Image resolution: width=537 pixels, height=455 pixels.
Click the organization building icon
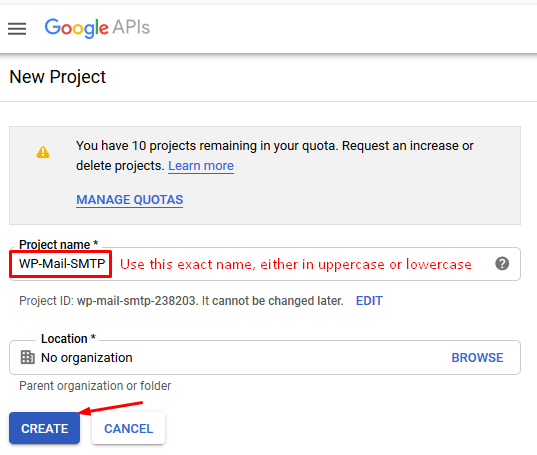[x=27, y=357]
